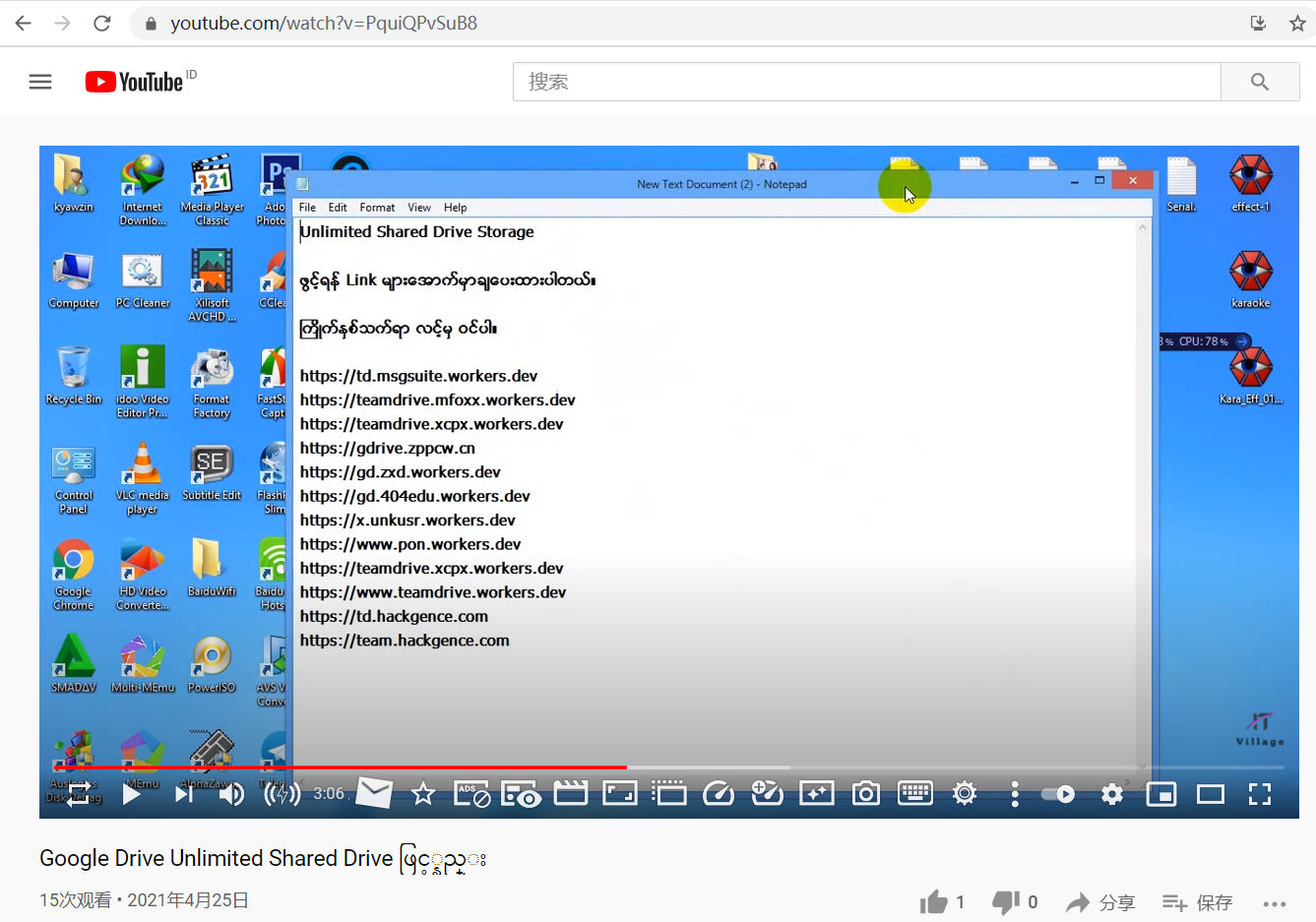Click the Recycle Bin desktop icon
This screenshot has width=1316, height=922.
point(73,376)
